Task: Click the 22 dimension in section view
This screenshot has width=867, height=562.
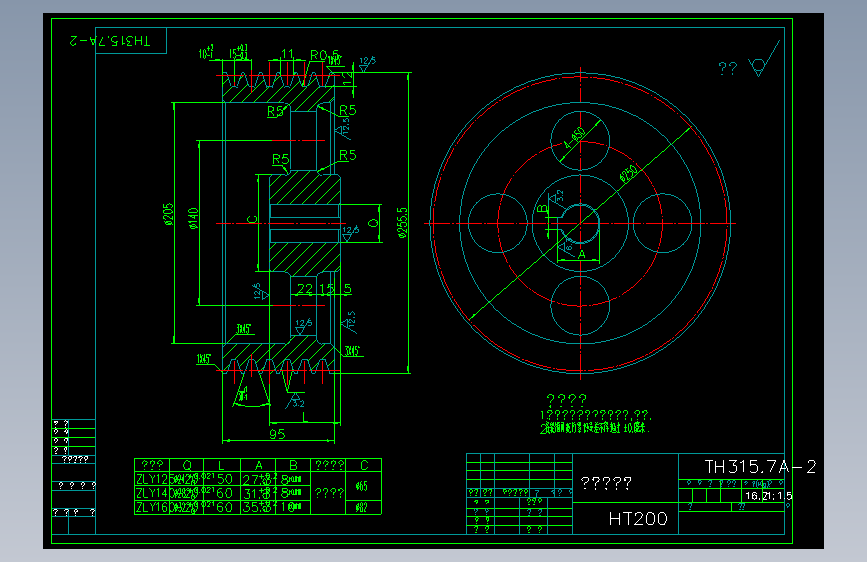Action: pyautogui.click(x=305, y=289)
